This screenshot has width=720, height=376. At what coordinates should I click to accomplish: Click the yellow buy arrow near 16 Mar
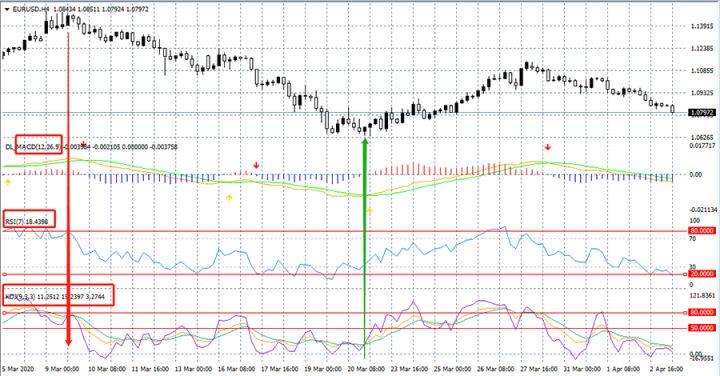[229, 198]
